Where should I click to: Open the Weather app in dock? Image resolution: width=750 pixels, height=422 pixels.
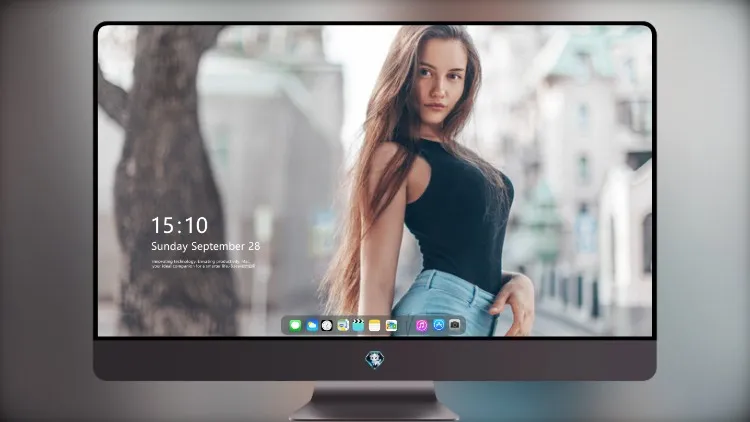point(311,326)
